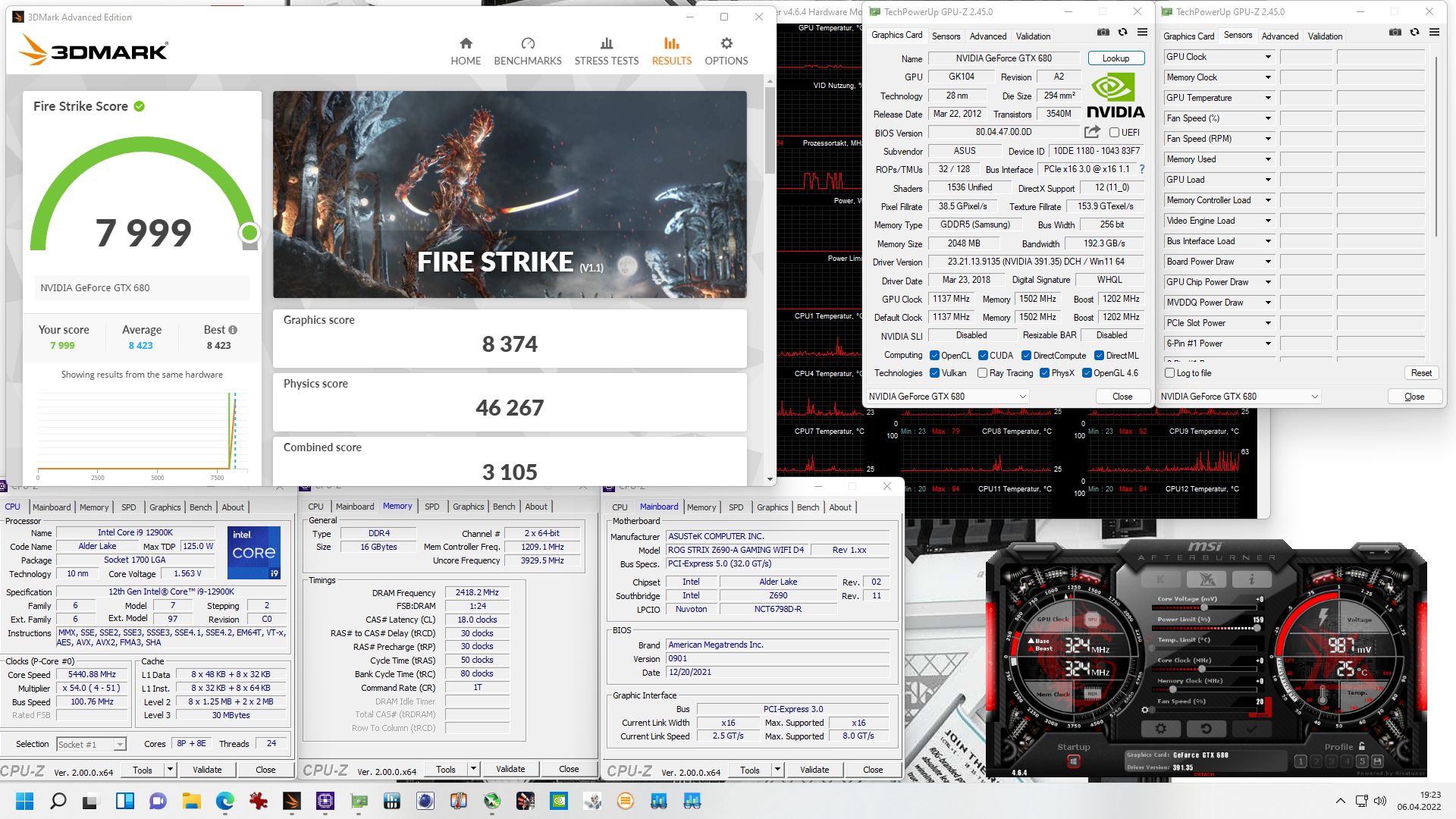
Task: Open Tools dropdown arrow in CPU-Z CPU window
Action: pos(170,770)
